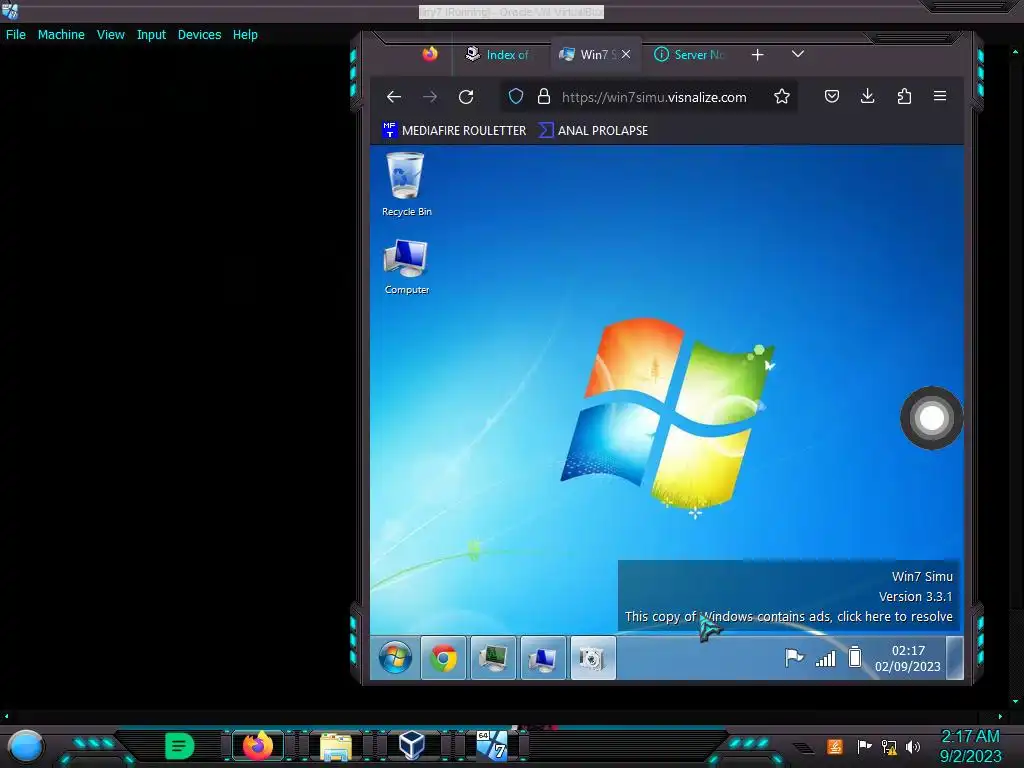Select the Recycle Bin desktop icon

click(406, 185)
